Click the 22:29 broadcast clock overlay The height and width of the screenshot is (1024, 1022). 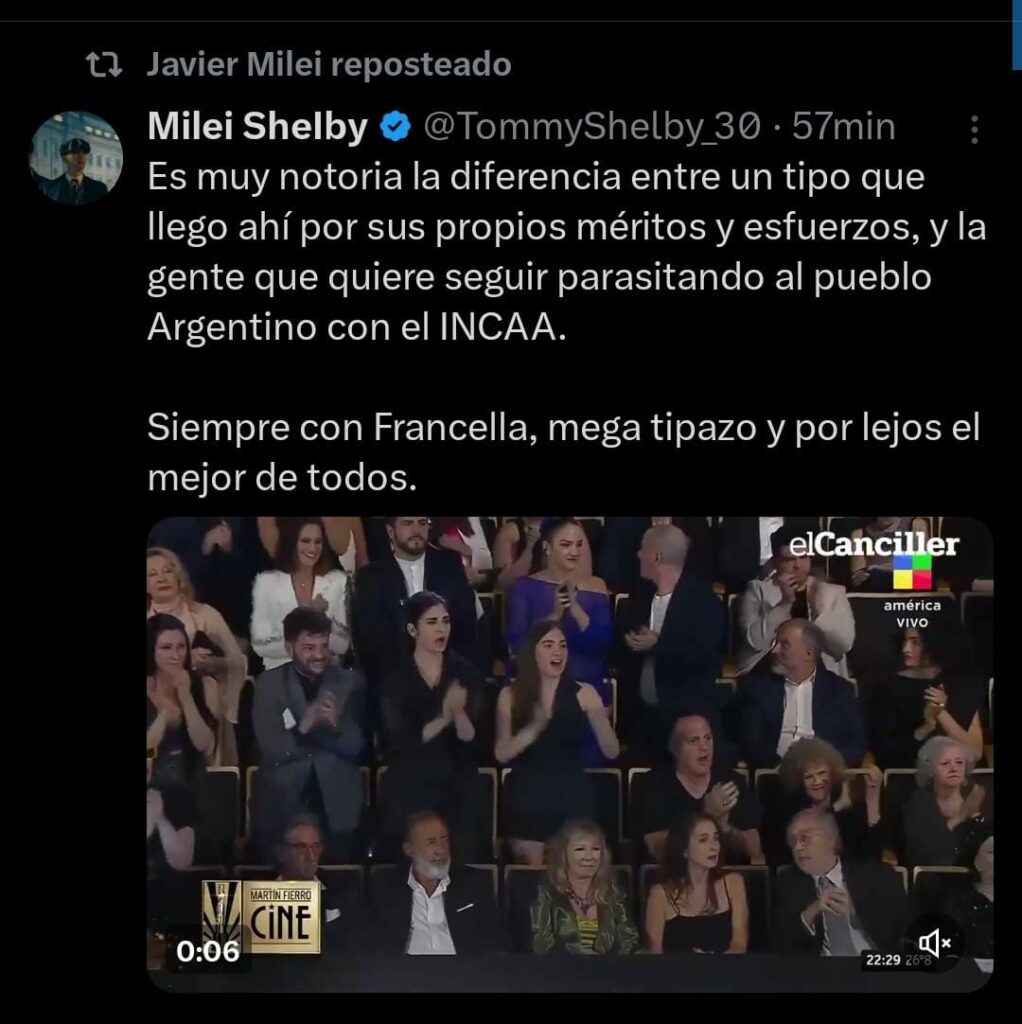(x=883, y=960)
